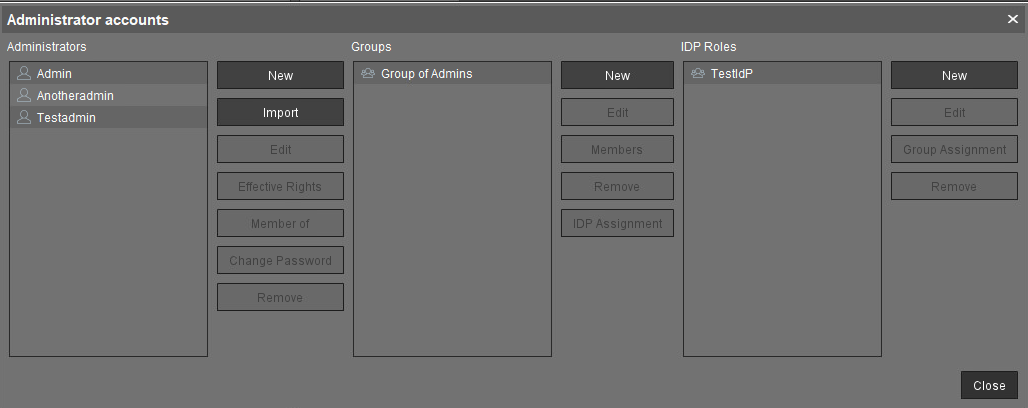Click the user icon beside Testadmin
Image resolution: width=1028 pixels, height=408 pixels.
(24, 118)
